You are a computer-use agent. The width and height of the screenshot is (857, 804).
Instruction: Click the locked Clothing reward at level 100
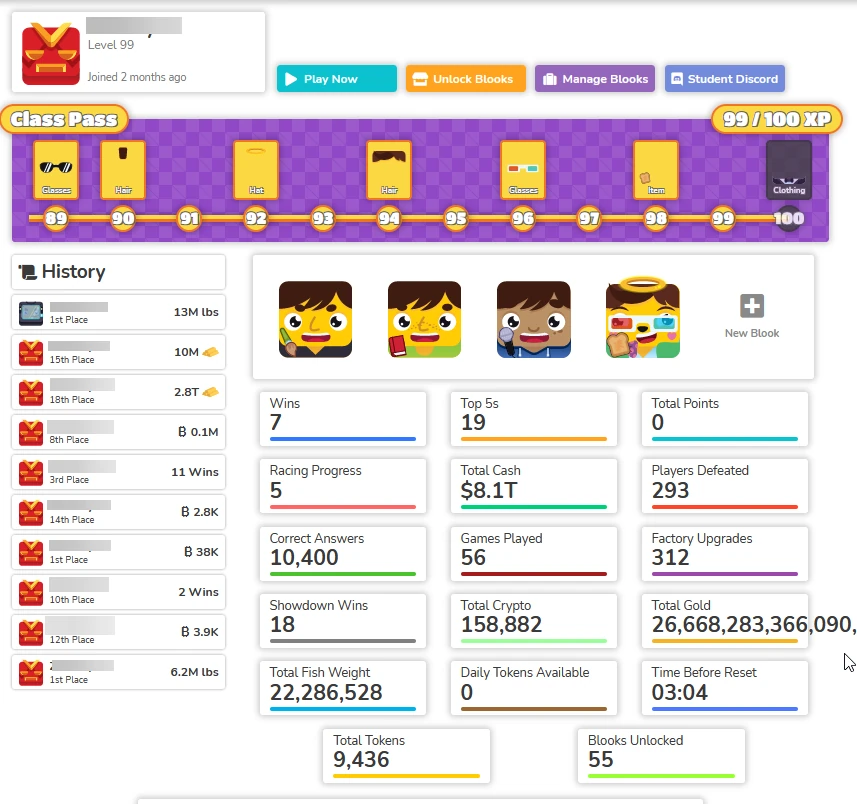pos(789,168)
